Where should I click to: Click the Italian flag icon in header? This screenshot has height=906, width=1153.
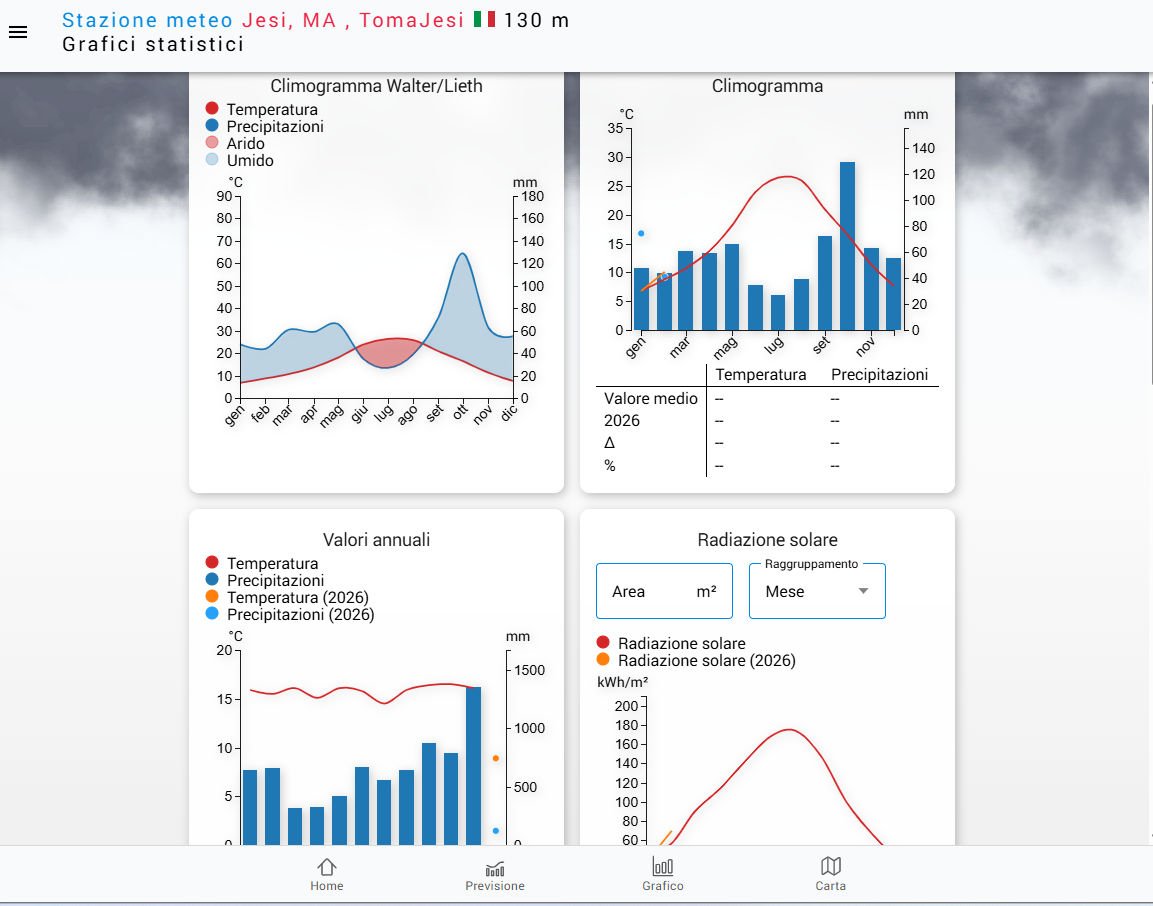(x=484, y=19)
